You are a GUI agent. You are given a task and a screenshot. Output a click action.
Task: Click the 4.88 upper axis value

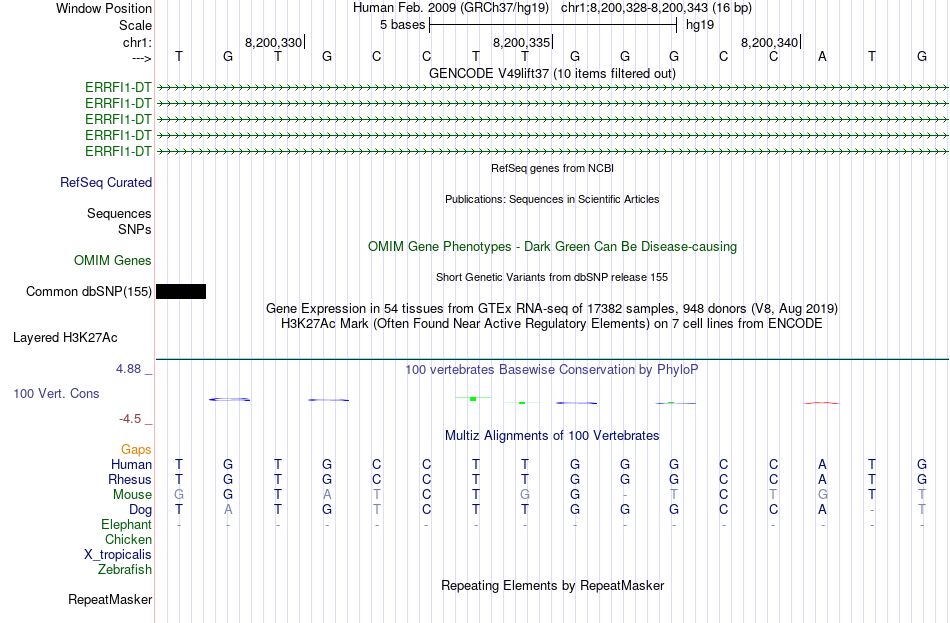click(x=128, y=368)
